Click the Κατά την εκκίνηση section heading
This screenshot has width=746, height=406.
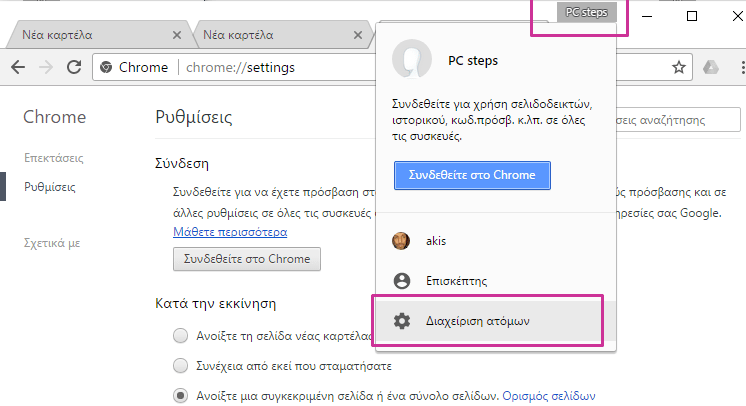coord(216,304)
